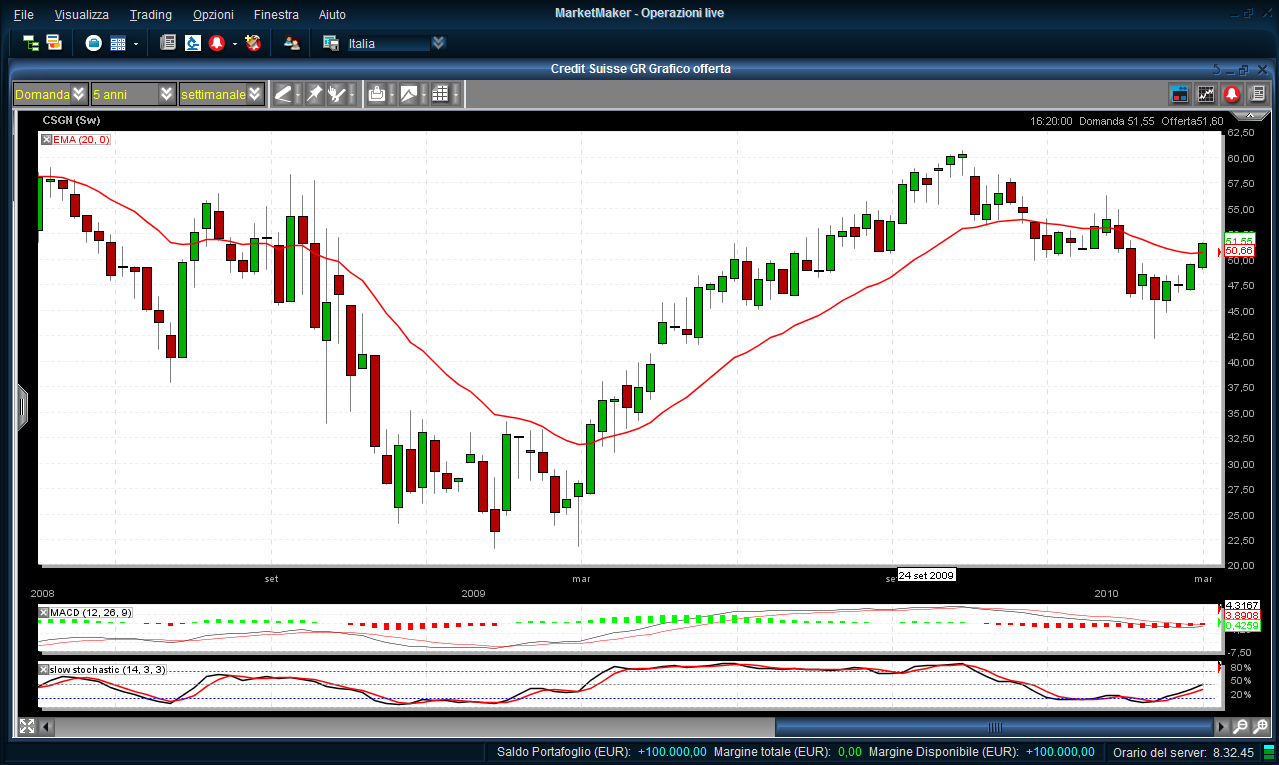Remove the slow stochastic indicator panel
Viewport: 1279px width, 765px height.
pos(44,669)
